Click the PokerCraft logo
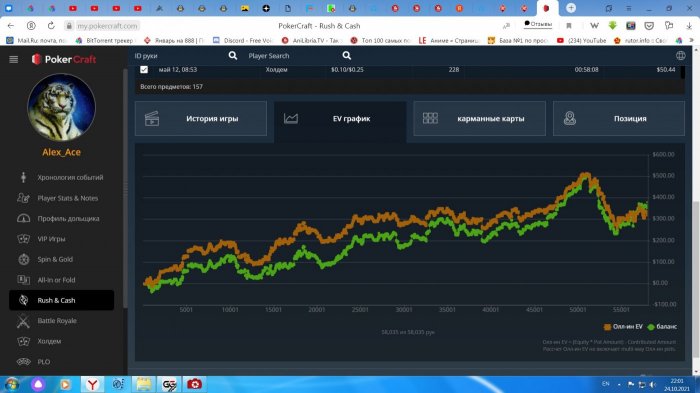This screenshot has width=700, height=393. coord(64,59)
